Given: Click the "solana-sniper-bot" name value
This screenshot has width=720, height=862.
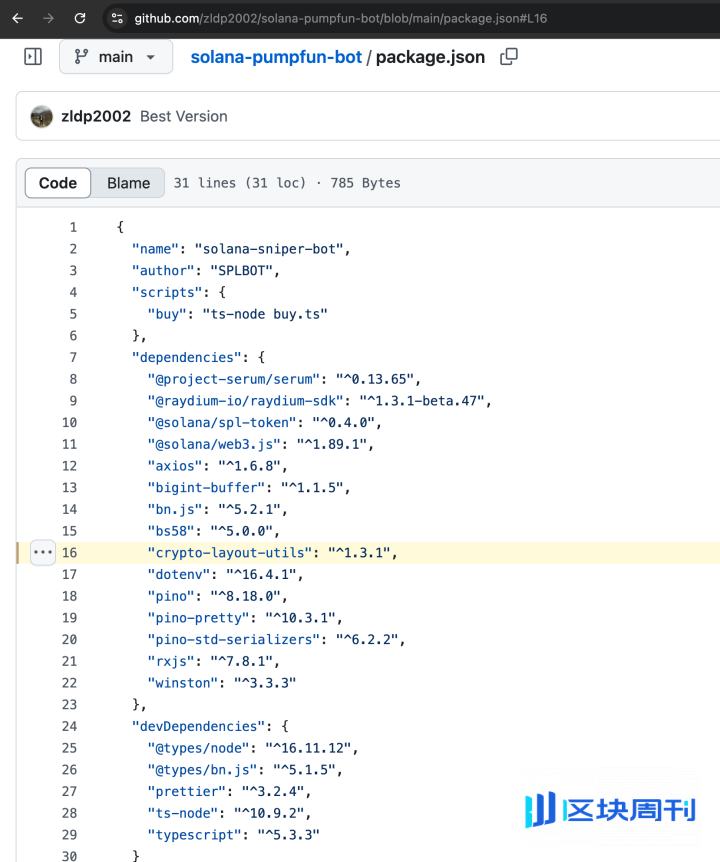Looking at the screenshot, I should [269, 249].
